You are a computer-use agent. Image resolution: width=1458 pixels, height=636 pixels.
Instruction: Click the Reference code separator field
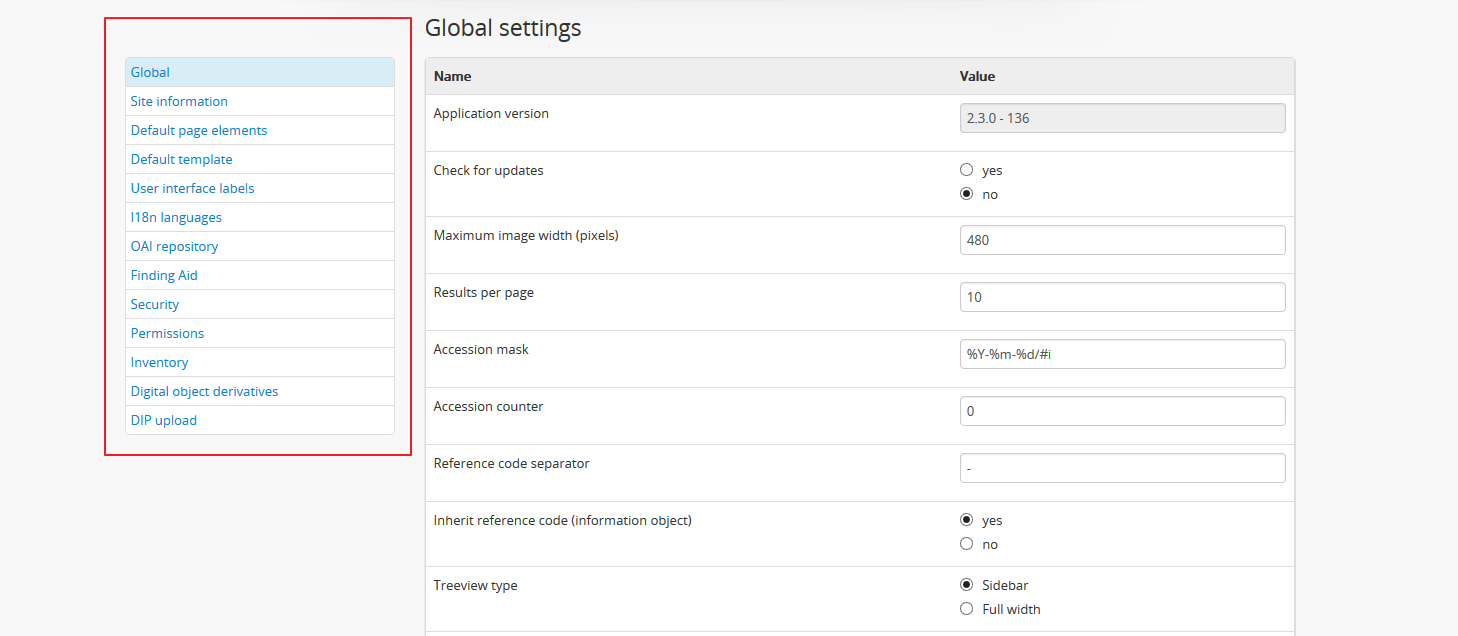click(x=1122, y=468)
